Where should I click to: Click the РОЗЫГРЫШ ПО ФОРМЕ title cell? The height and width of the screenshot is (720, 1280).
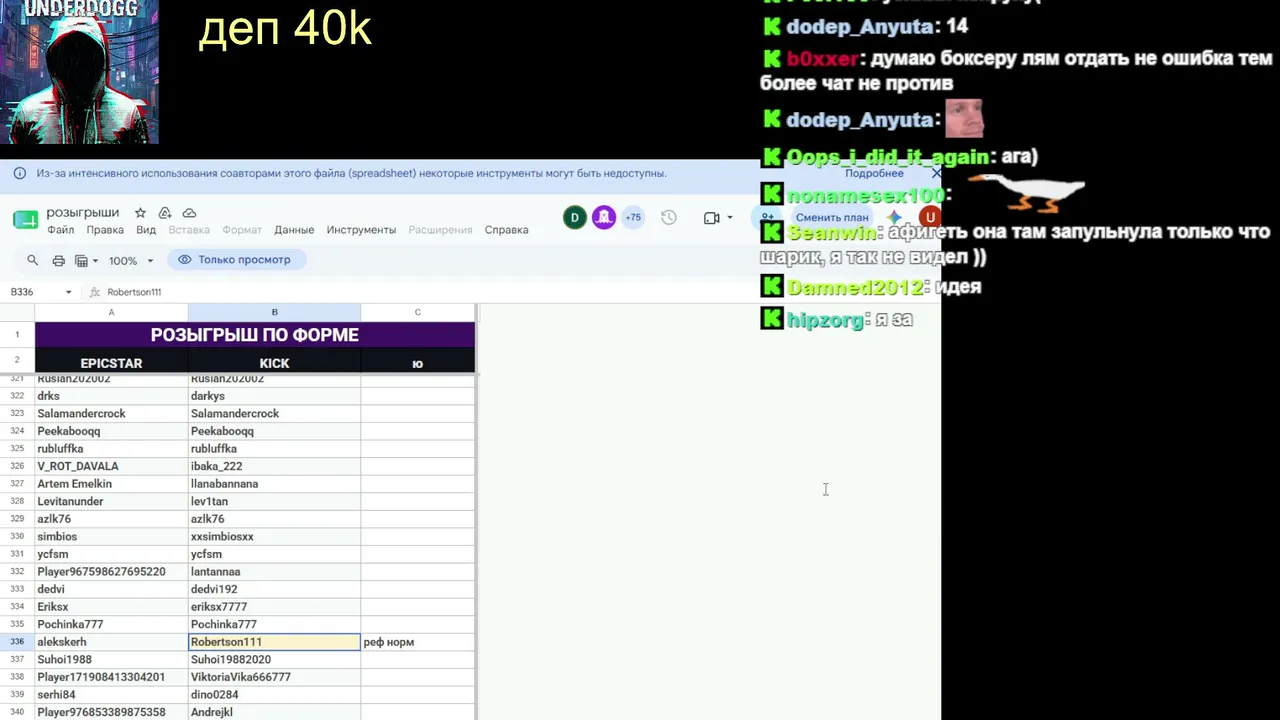pyautogui.click(x=255, y=335)
